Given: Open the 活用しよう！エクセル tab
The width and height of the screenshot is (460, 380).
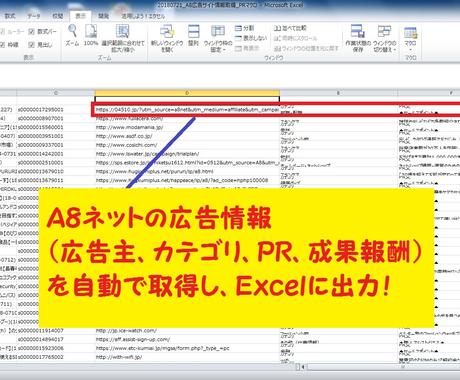Looking at the screenshot, I should (x=143, y=16).
